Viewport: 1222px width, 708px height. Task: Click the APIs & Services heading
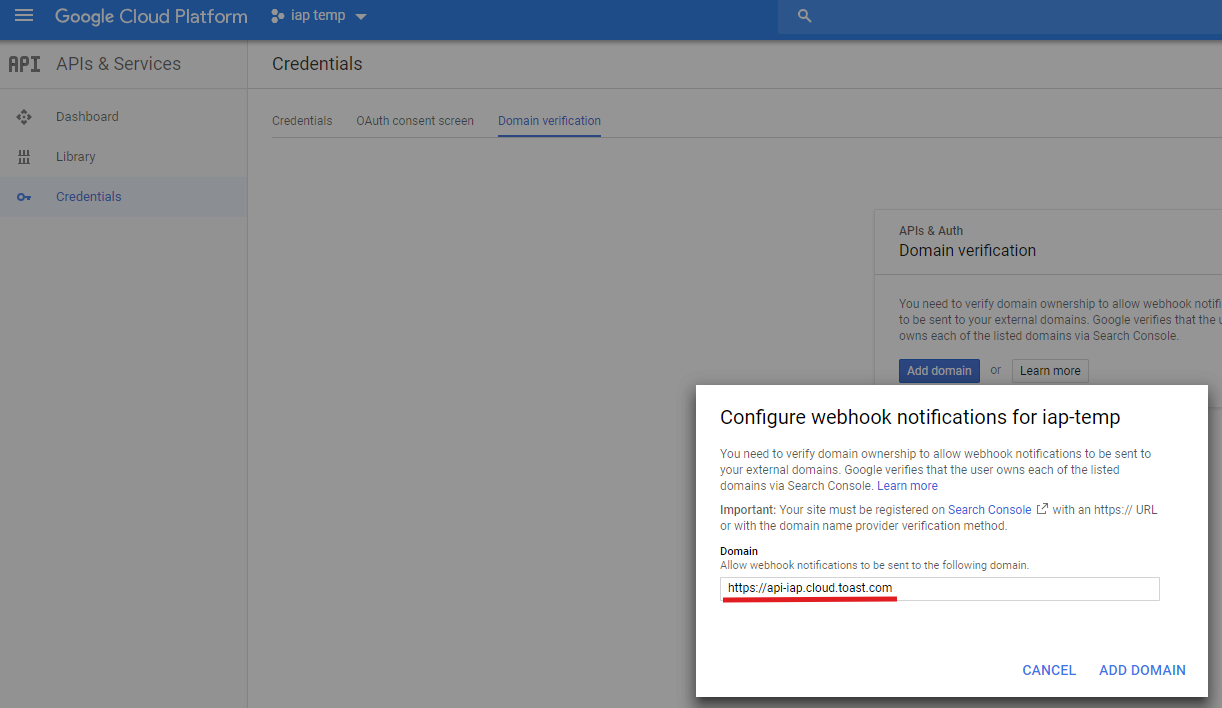118,64
